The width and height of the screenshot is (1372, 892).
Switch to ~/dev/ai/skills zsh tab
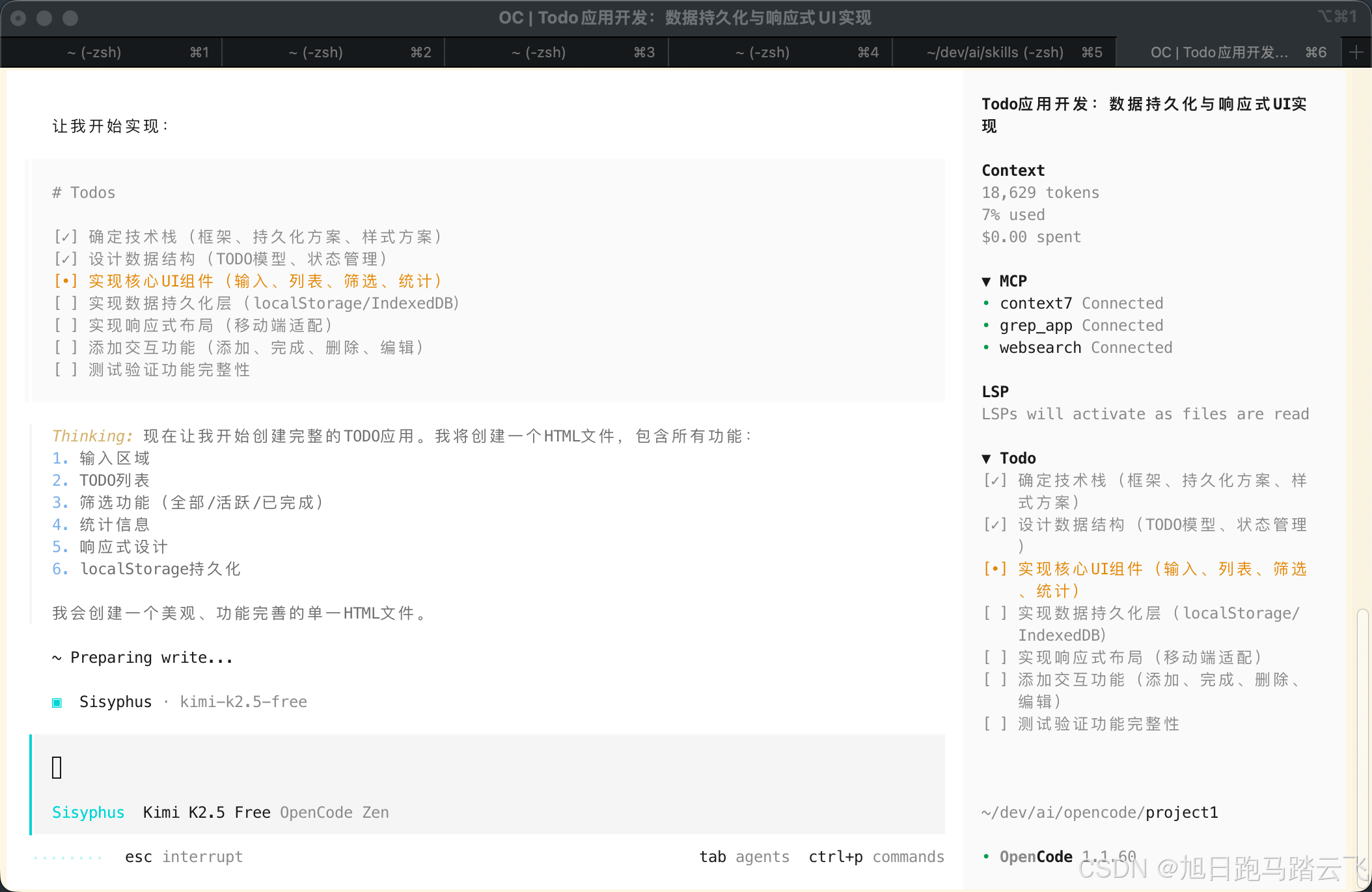[1004, 52]
